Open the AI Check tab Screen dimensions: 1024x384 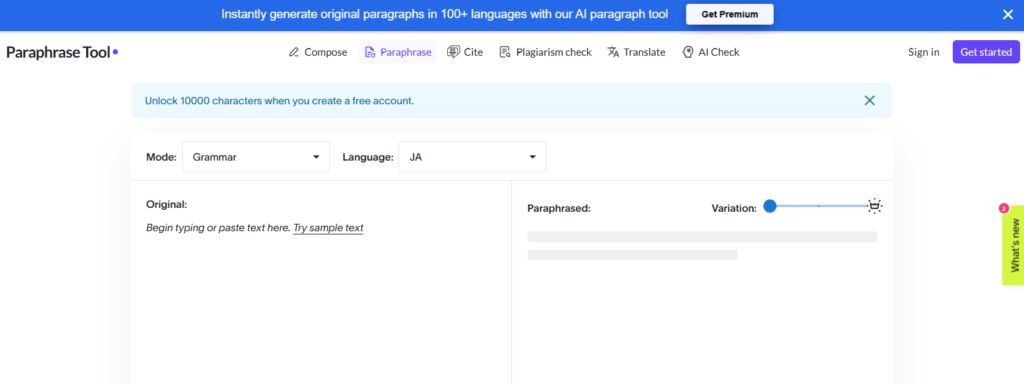click(x=711, y=52)
